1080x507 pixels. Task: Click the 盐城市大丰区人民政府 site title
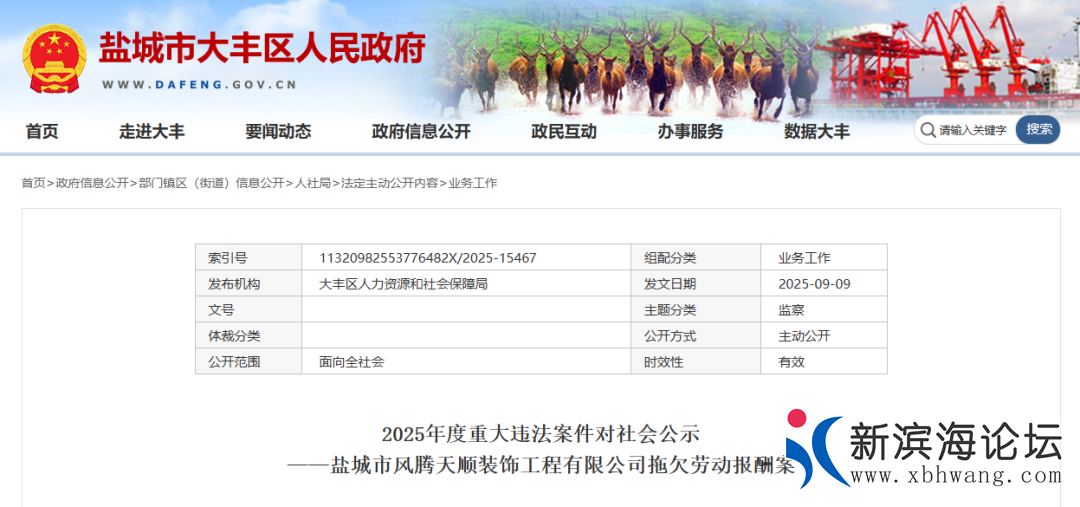(x=262, y=48)
